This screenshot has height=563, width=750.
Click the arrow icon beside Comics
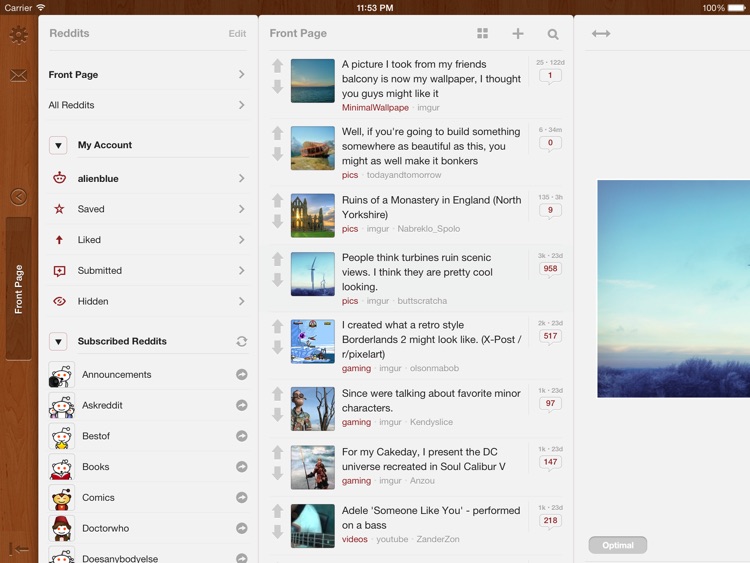pyautogui.click(x=242, y=497)
